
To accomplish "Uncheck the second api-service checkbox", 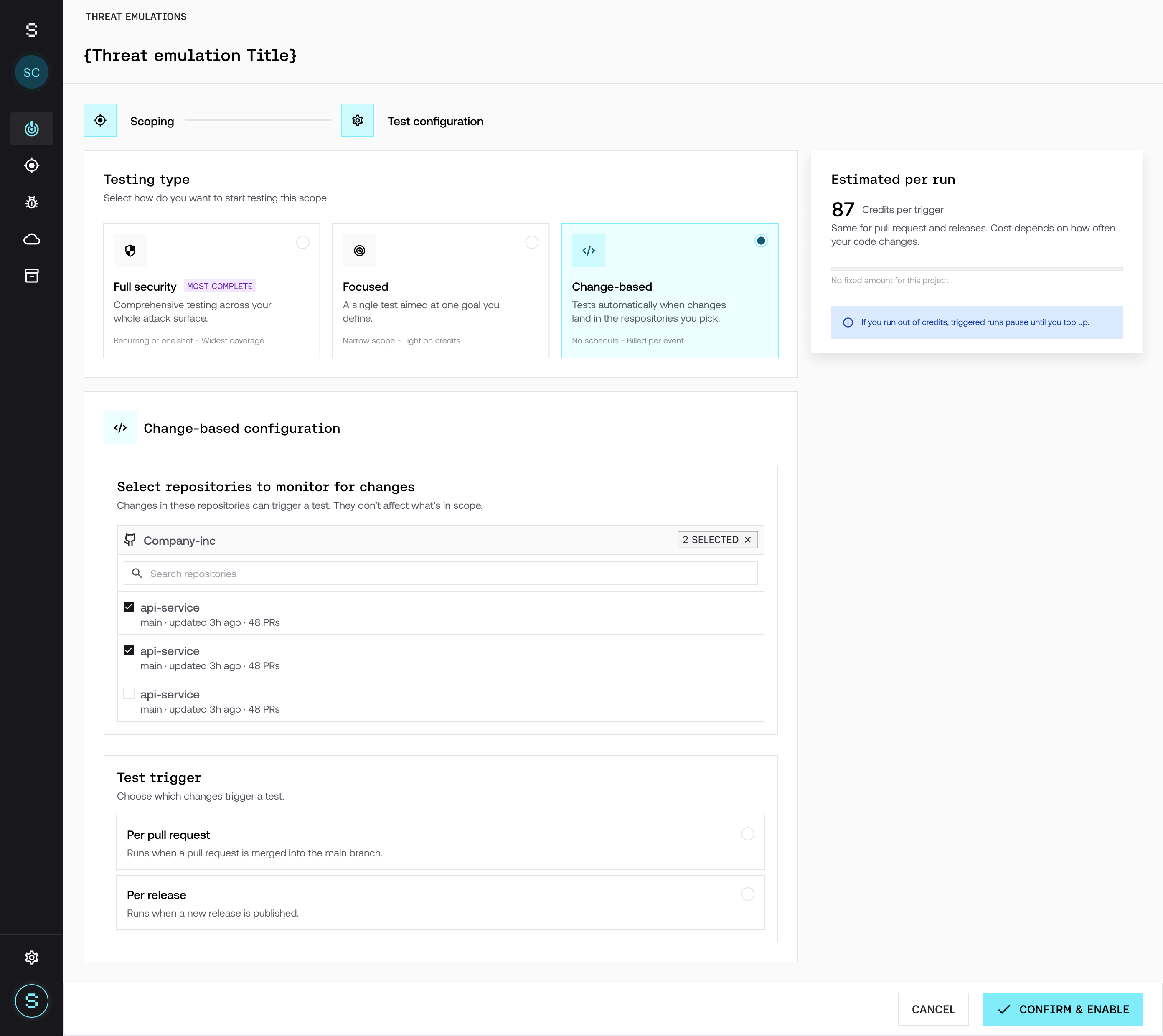I will [129, 650].
